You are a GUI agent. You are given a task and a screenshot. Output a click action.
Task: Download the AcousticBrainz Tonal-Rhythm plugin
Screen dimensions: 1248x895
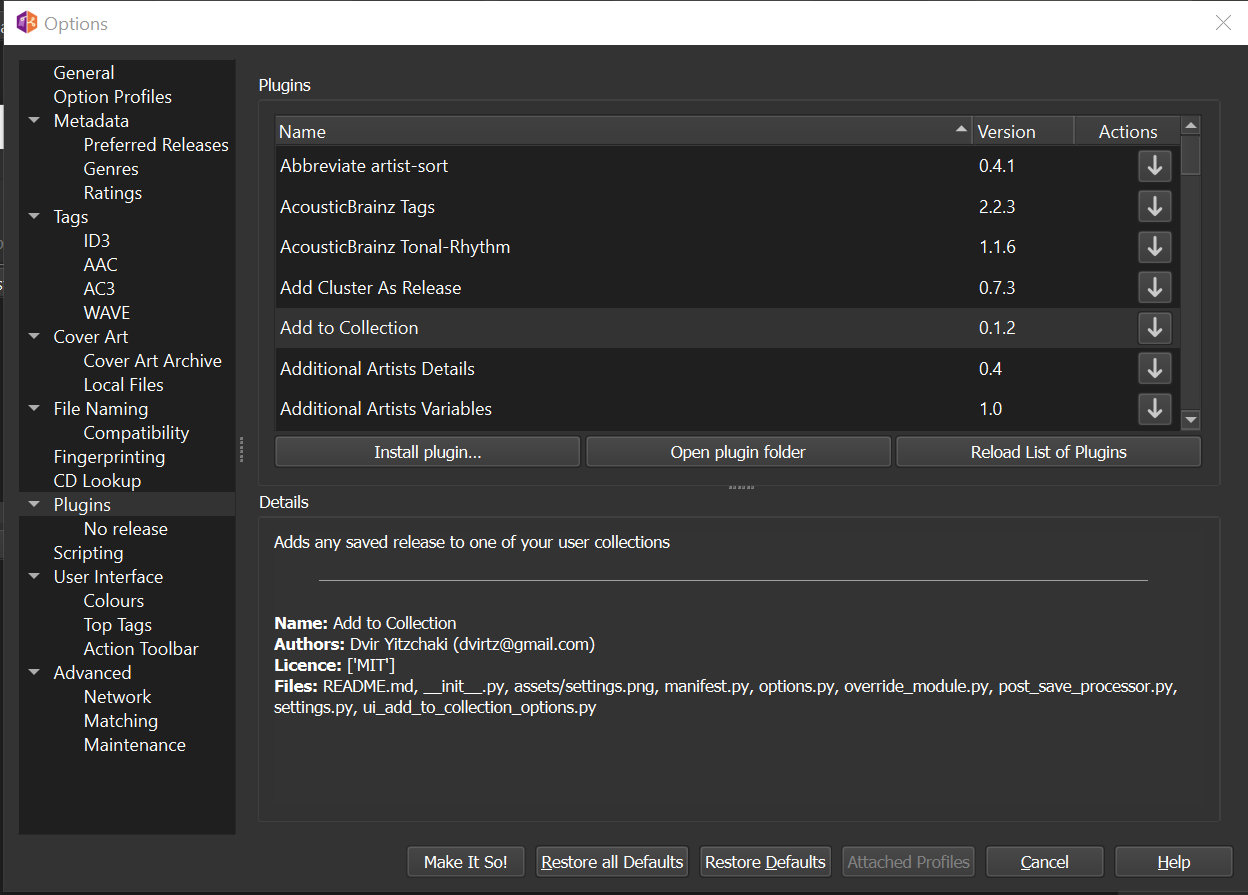click(1155, 246)
